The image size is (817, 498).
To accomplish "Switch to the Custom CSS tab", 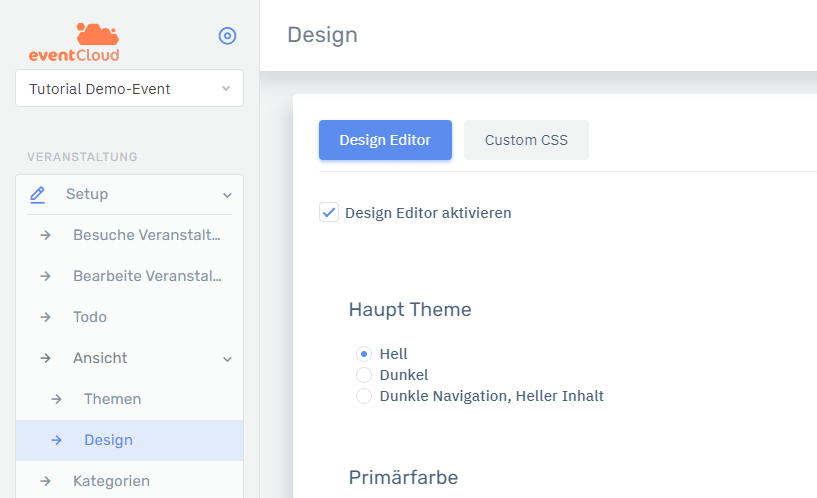I will tap(526, 140).
